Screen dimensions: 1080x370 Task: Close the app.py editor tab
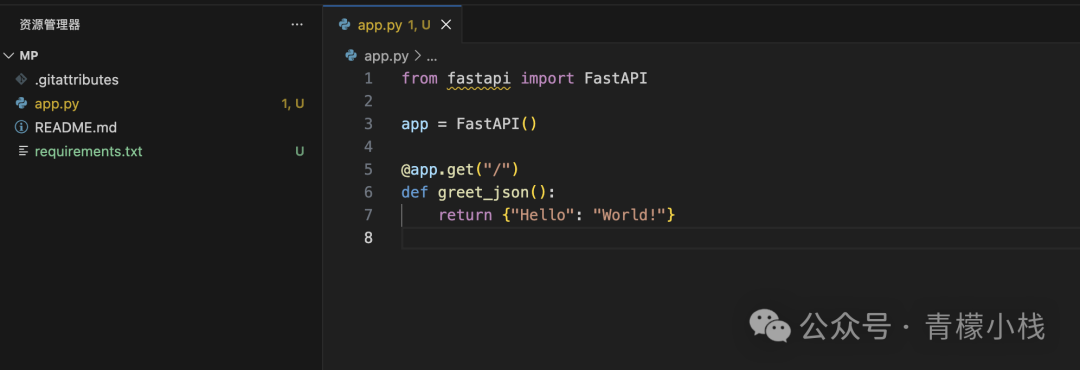click(x=446, y=25)
